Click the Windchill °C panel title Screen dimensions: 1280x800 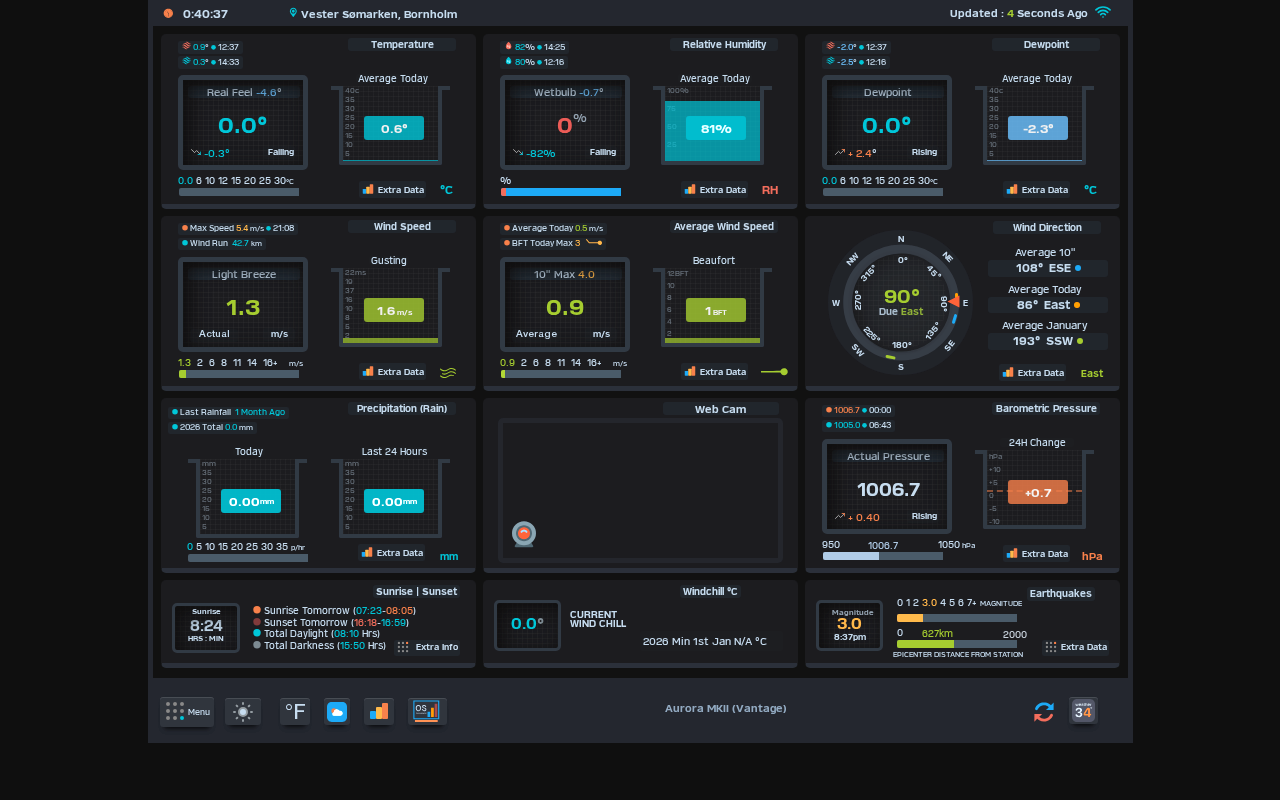[710, 592]
